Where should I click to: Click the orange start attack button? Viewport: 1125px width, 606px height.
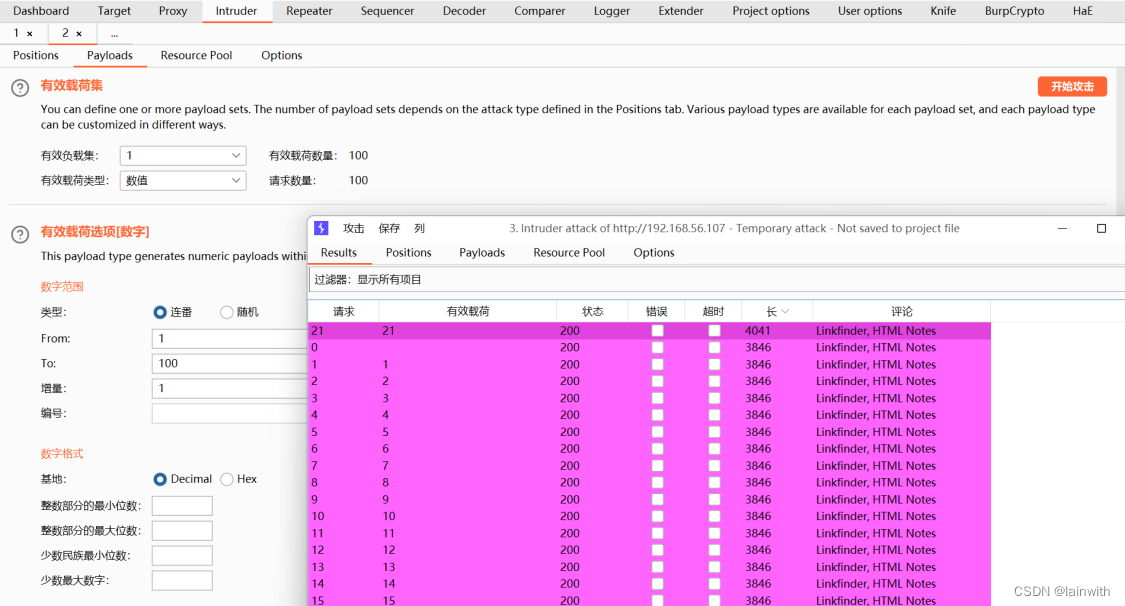1072,86
